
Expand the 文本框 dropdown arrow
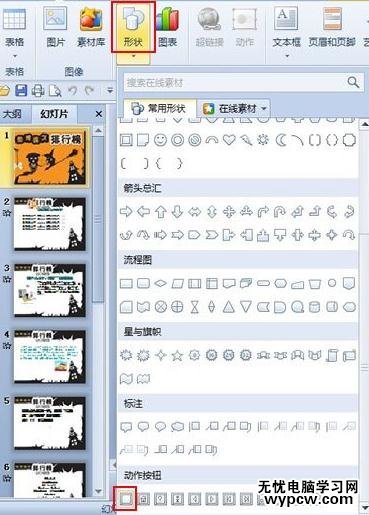click(x=287, y=56)
